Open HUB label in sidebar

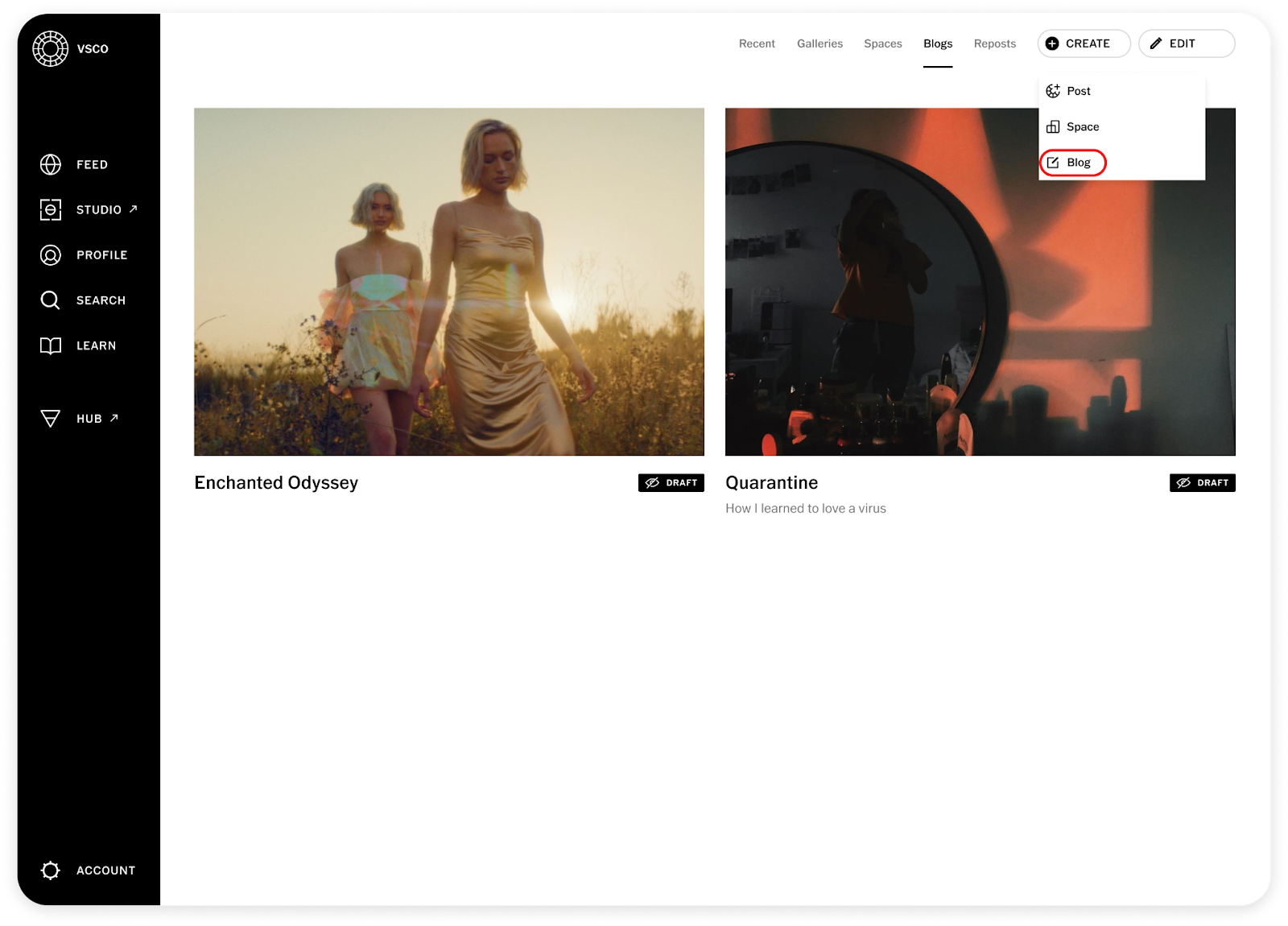89,419
